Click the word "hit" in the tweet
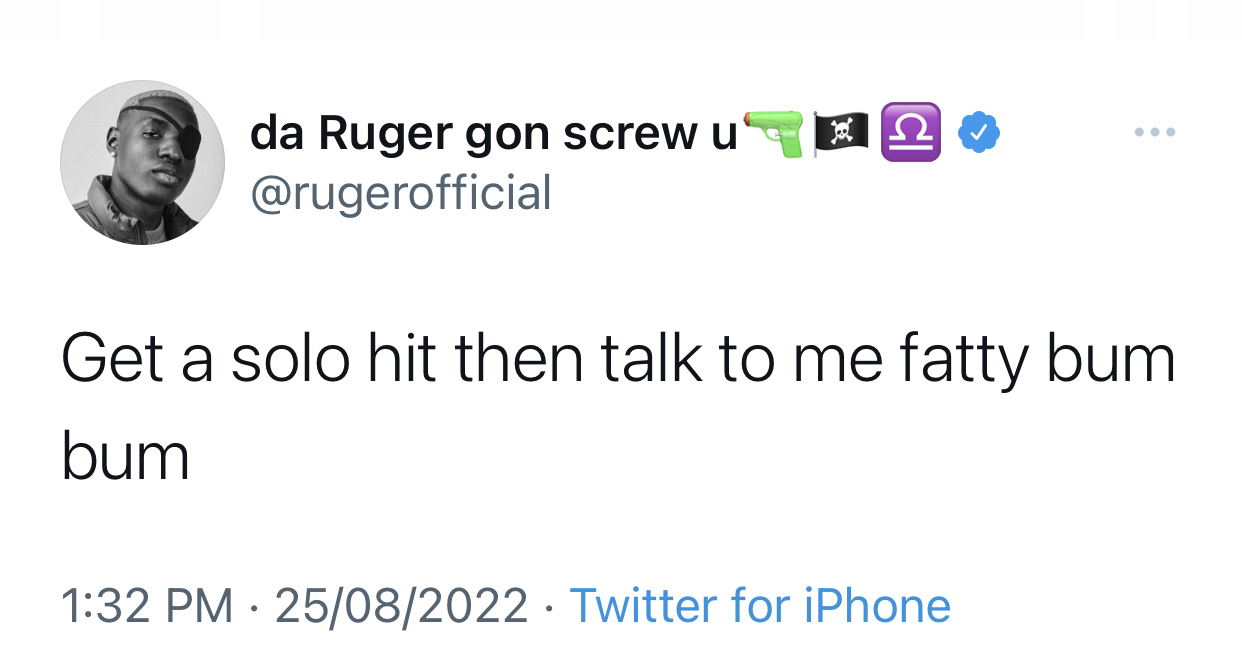The width and height of the screenshot is (1242, 651). pos(402,360)
